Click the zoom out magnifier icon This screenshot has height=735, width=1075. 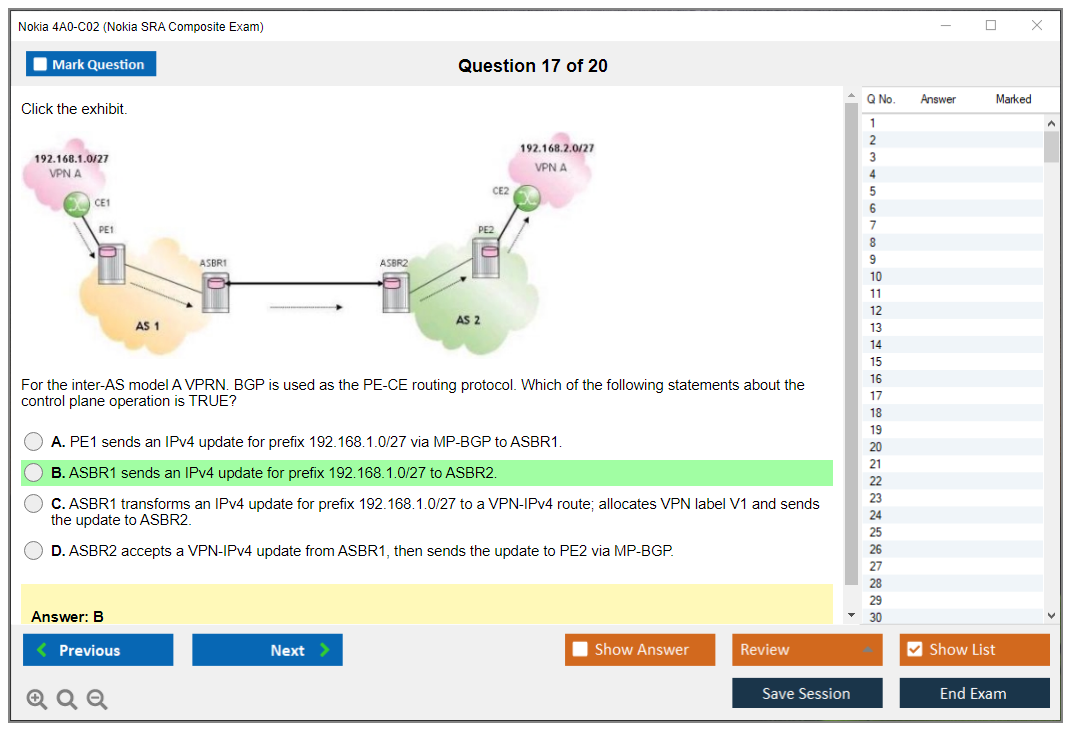coord(97,700)
